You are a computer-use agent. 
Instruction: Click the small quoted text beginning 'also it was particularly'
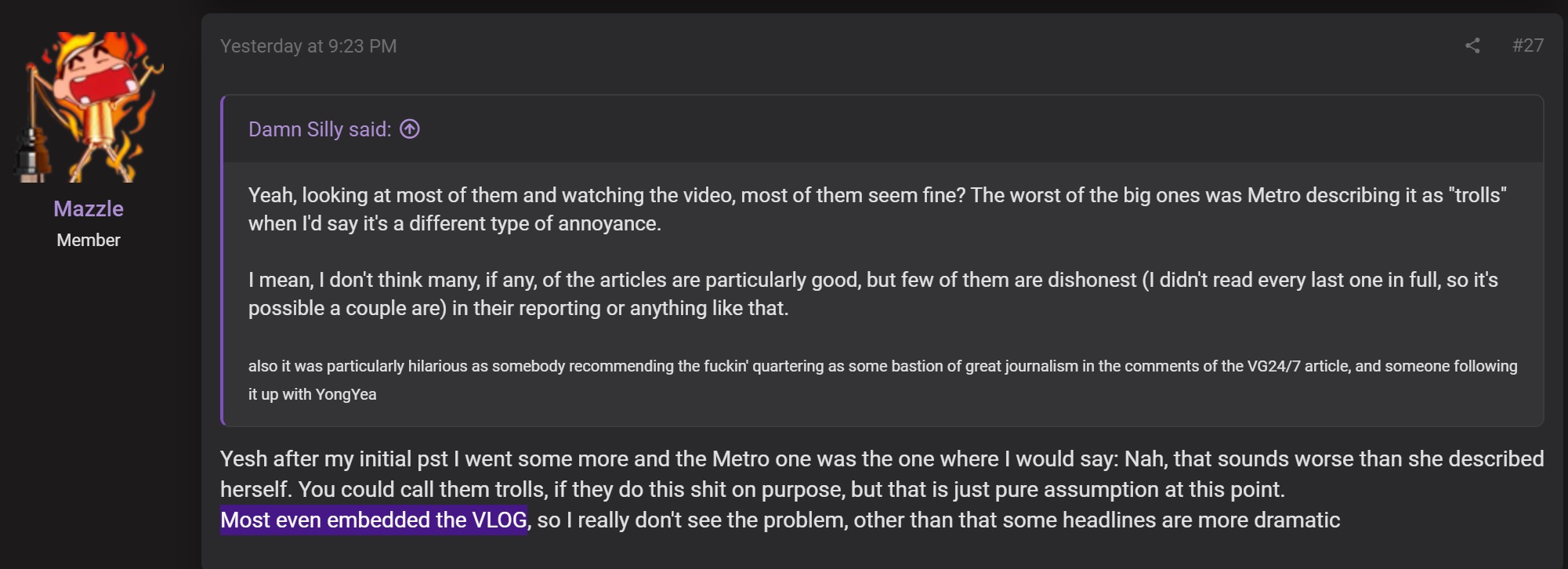883,380
